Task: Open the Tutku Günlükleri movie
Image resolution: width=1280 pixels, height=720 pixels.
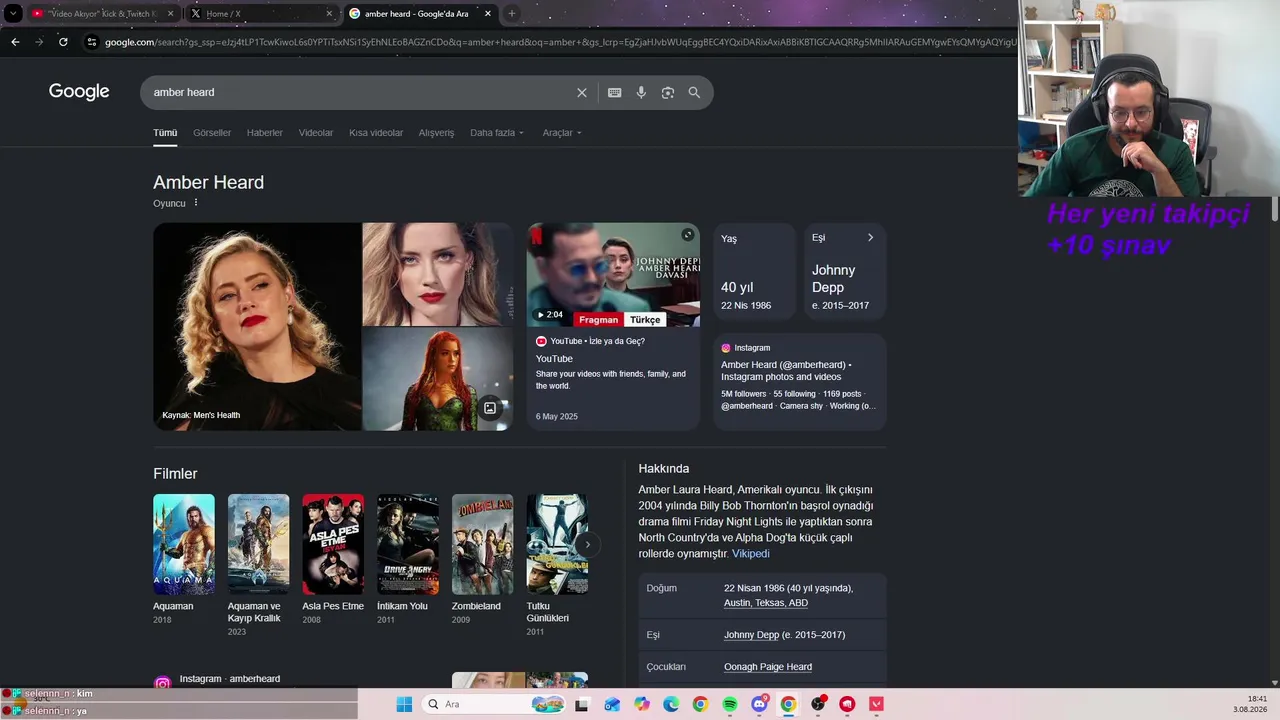Action: (557, 565)
